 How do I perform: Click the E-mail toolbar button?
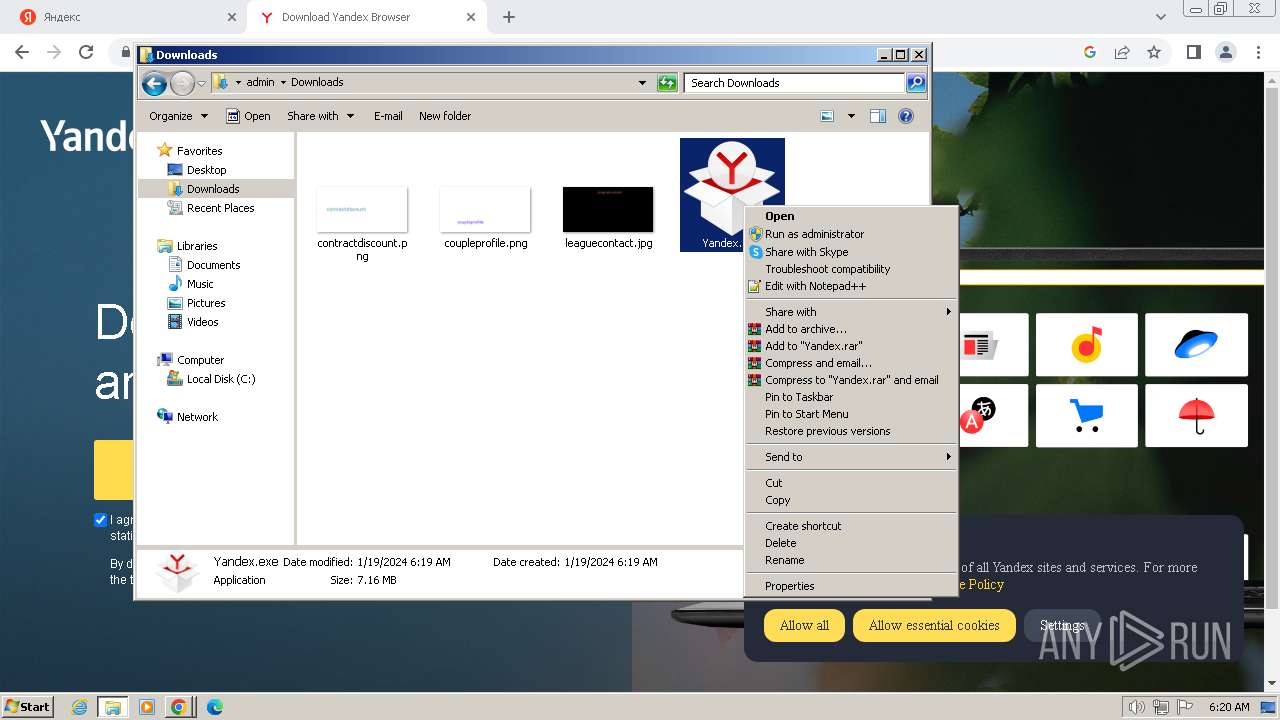tap(388, 116)
